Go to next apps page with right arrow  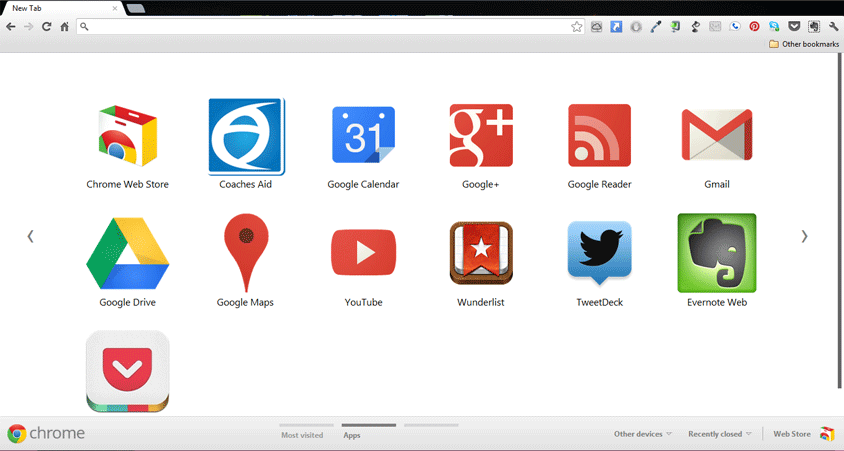tap(804, 237)
